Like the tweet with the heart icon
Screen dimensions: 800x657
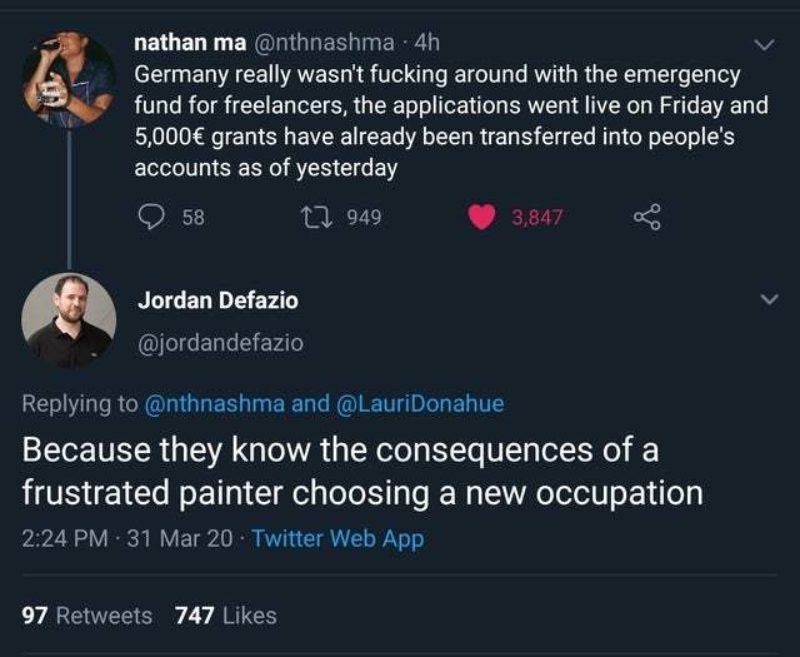click(x=483, y=216)
